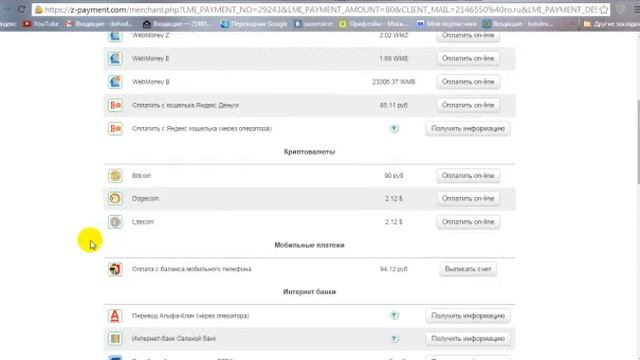
Task: Click the secure padlock icon in address bar
Action: 38,9
